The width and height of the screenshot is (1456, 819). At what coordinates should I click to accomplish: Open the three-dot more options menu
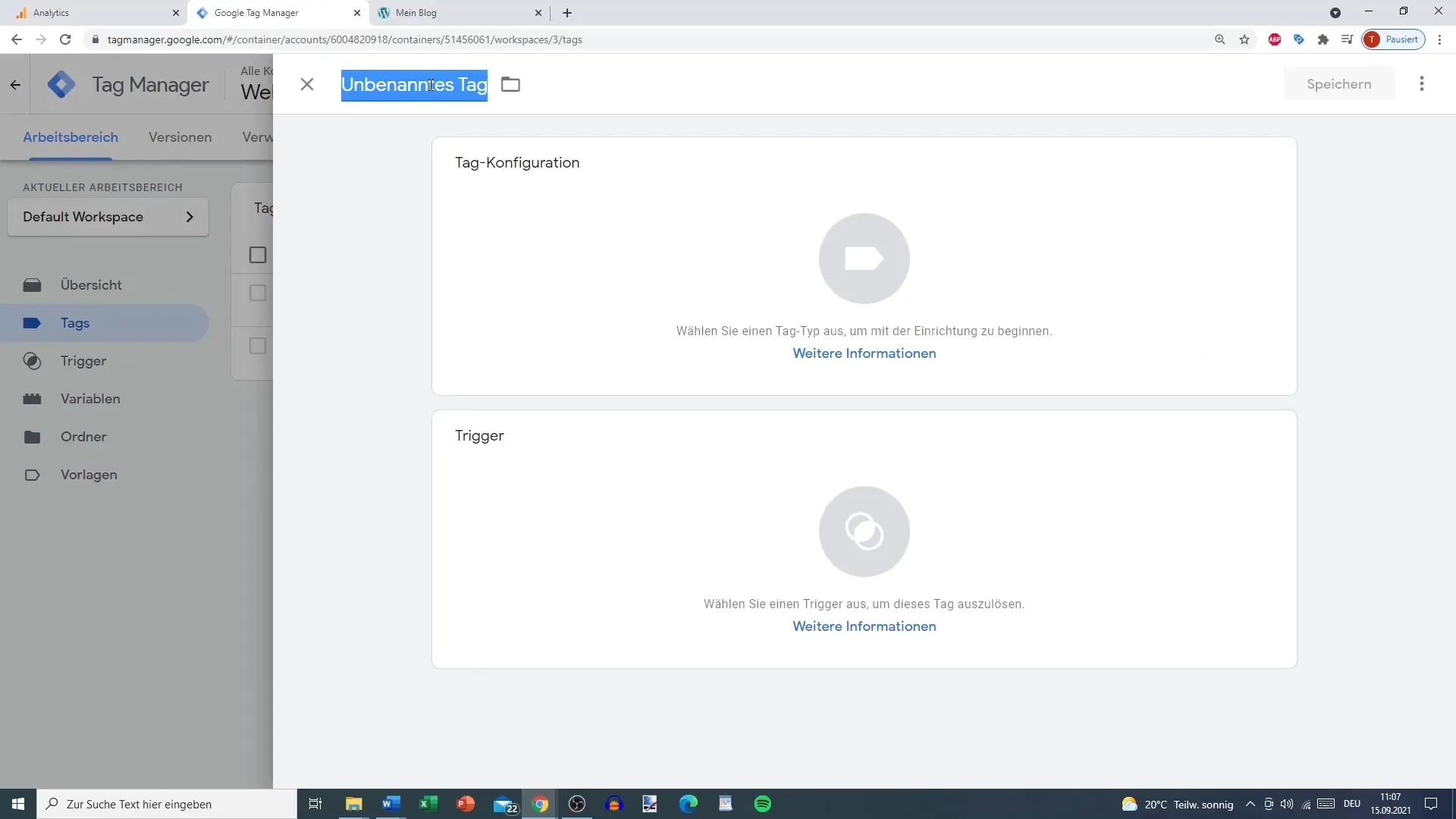pyautogui.click(x=1422, y=84)
